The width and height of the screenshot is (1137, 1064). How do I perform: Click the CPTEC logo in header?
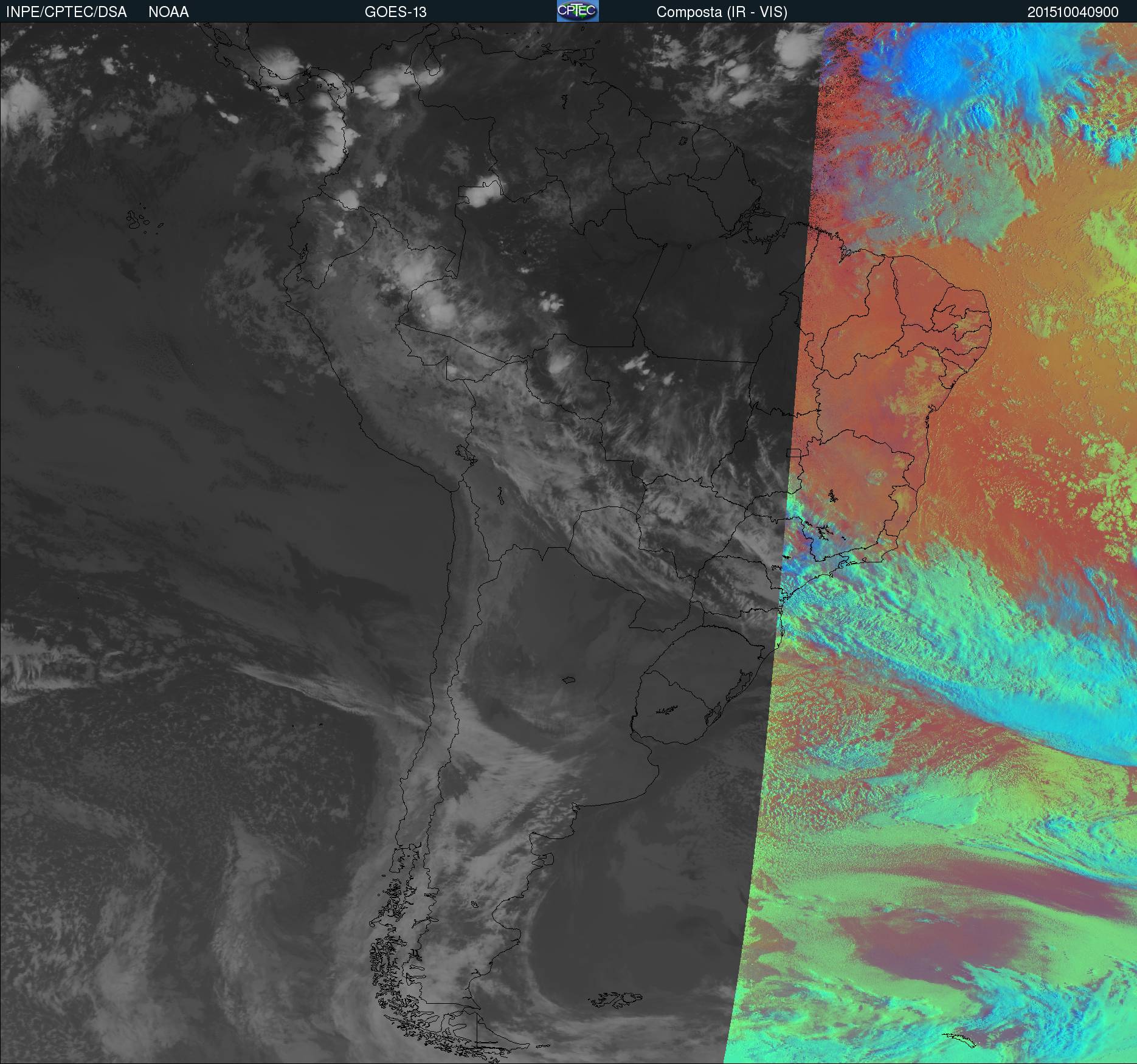578,11
